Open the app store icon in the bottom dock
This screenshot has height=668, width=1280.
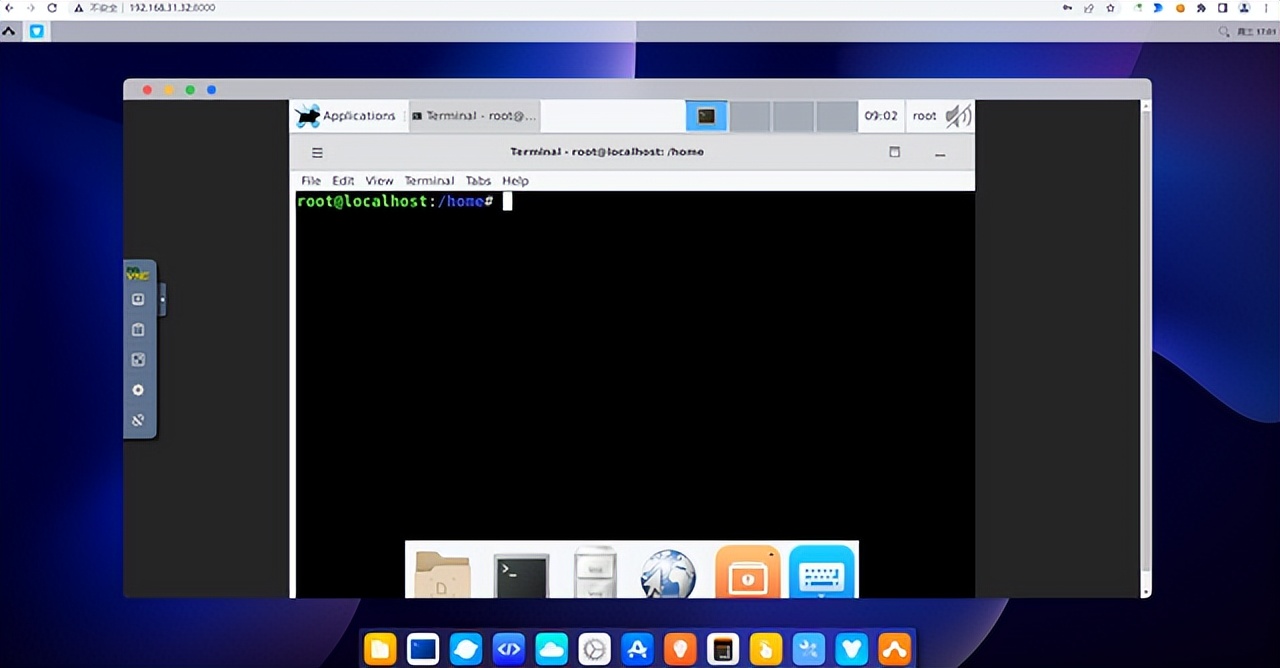pos(637,649)
